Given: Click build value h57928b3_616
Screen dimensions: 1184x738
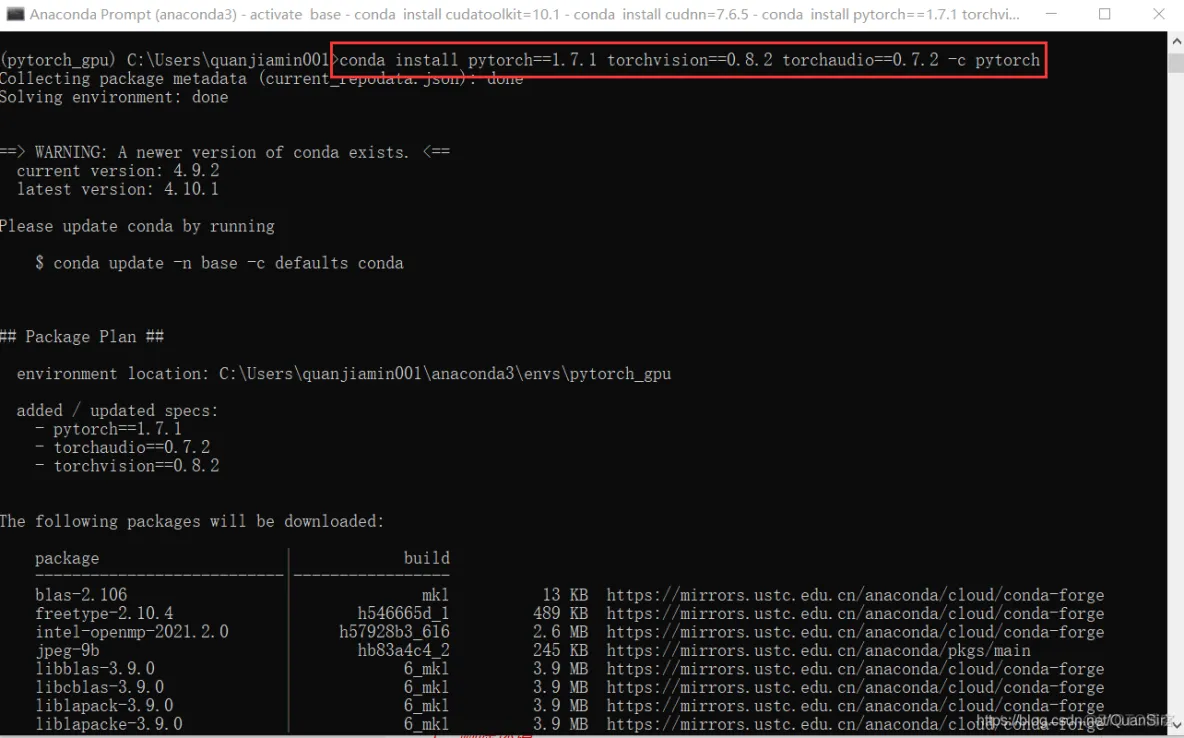Looking at the screenshot, I should 394,631.
